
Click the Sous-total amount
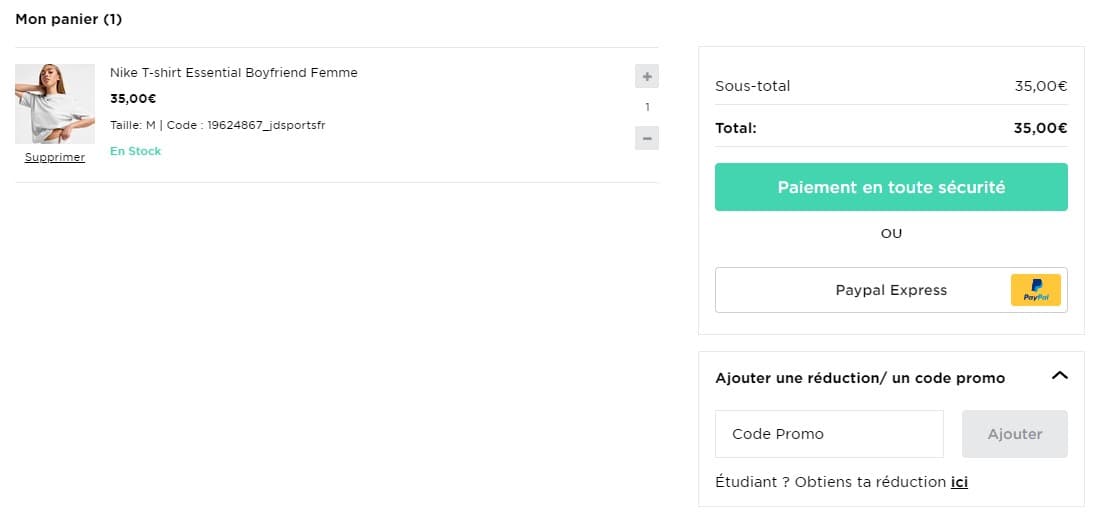point(1040,86)
